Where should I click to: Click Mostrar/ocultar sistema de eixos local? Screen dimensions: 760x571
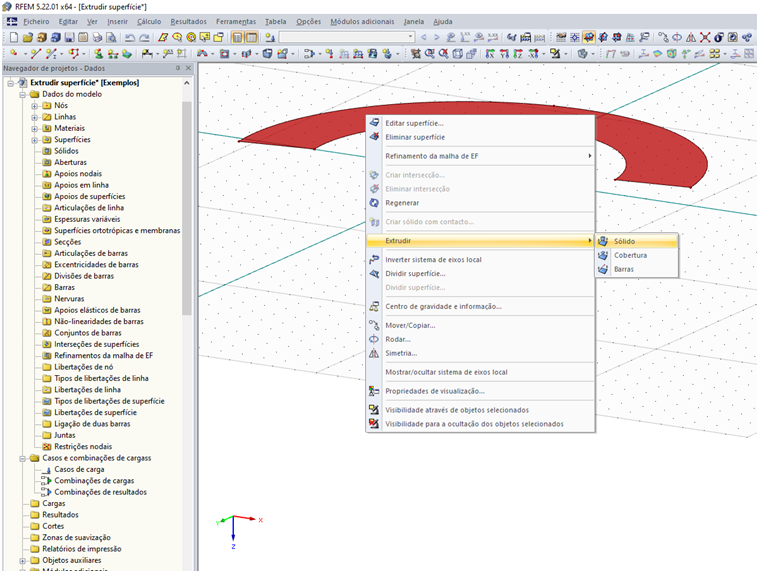[x=480, y=372]
